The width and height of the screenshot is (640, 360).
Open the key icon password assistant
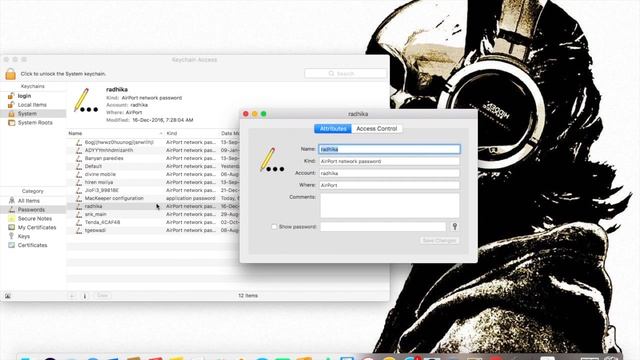(x=455, y=227)
